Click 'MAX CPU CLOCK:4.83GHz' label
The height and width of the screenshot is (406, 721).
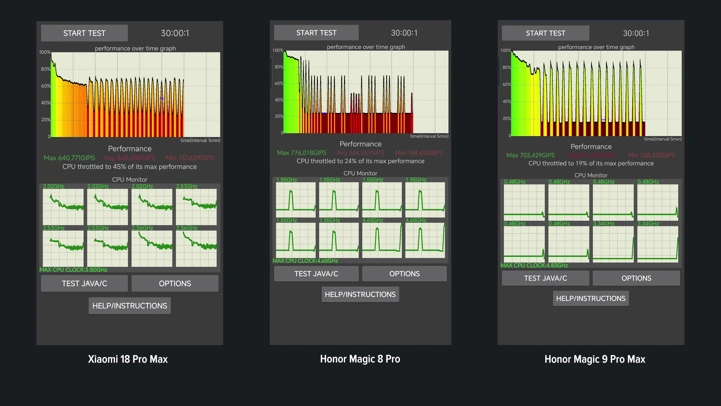(x=534, y=265)
